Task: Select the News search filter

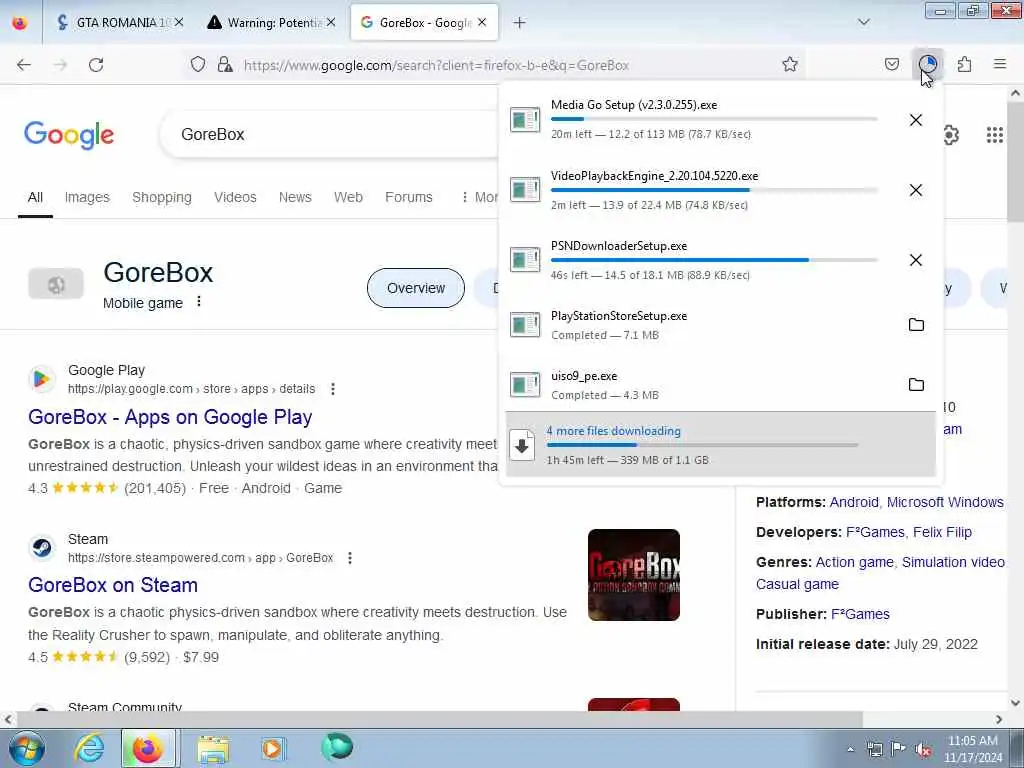Action: tap(295, 197)
